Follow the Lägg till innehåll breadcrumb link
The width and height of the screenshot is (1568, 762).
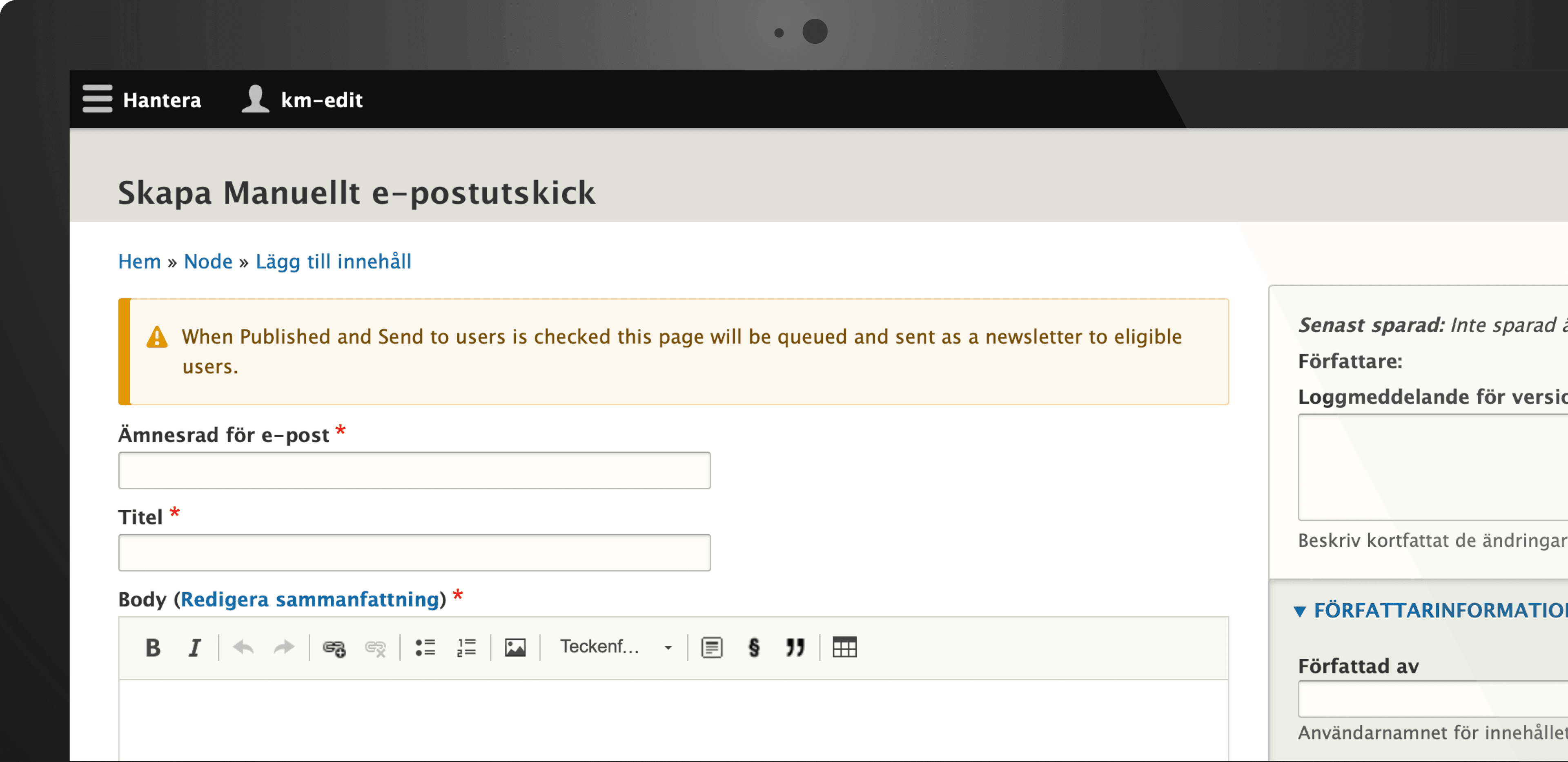[334, 262]
